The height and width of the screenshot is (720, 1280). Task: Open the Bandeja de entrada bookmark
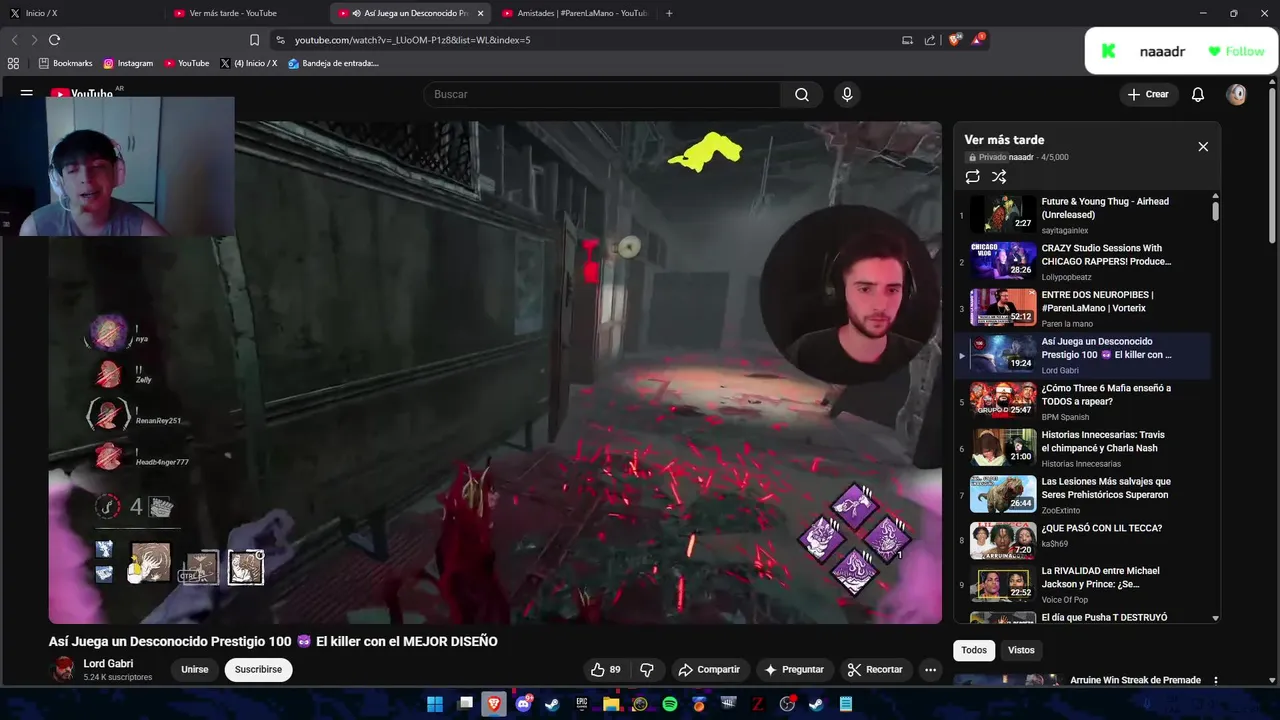click(333, 63)
